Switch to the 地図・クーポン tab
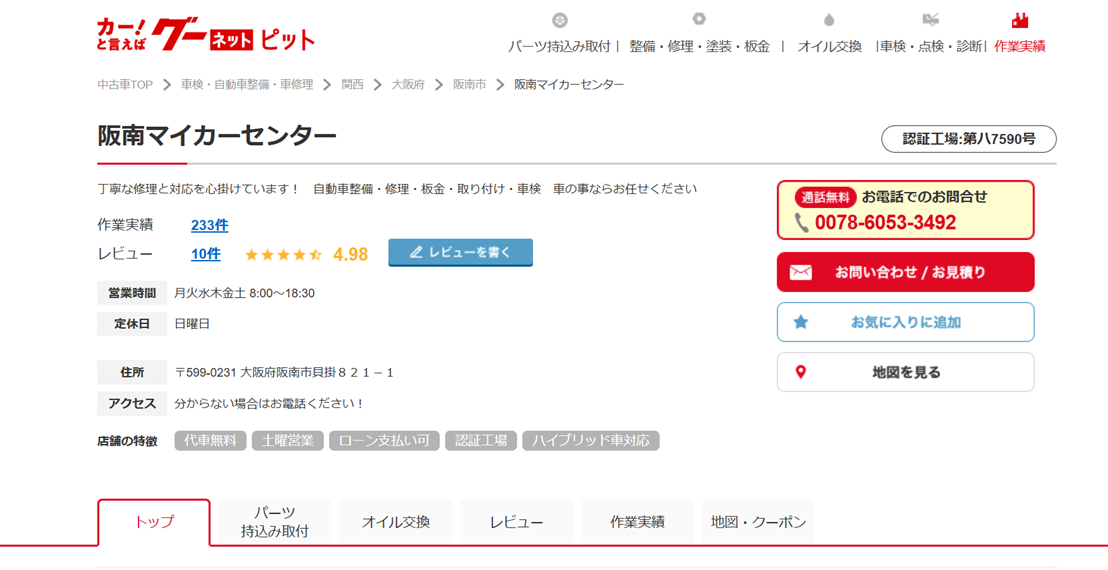Image resolution: width=1108 pixels, height=570 pixels. (758, 522)
